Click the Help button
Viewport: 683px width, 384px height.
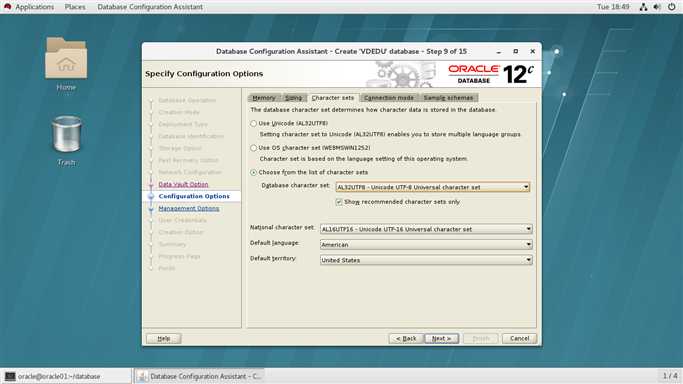click(164, 338)
